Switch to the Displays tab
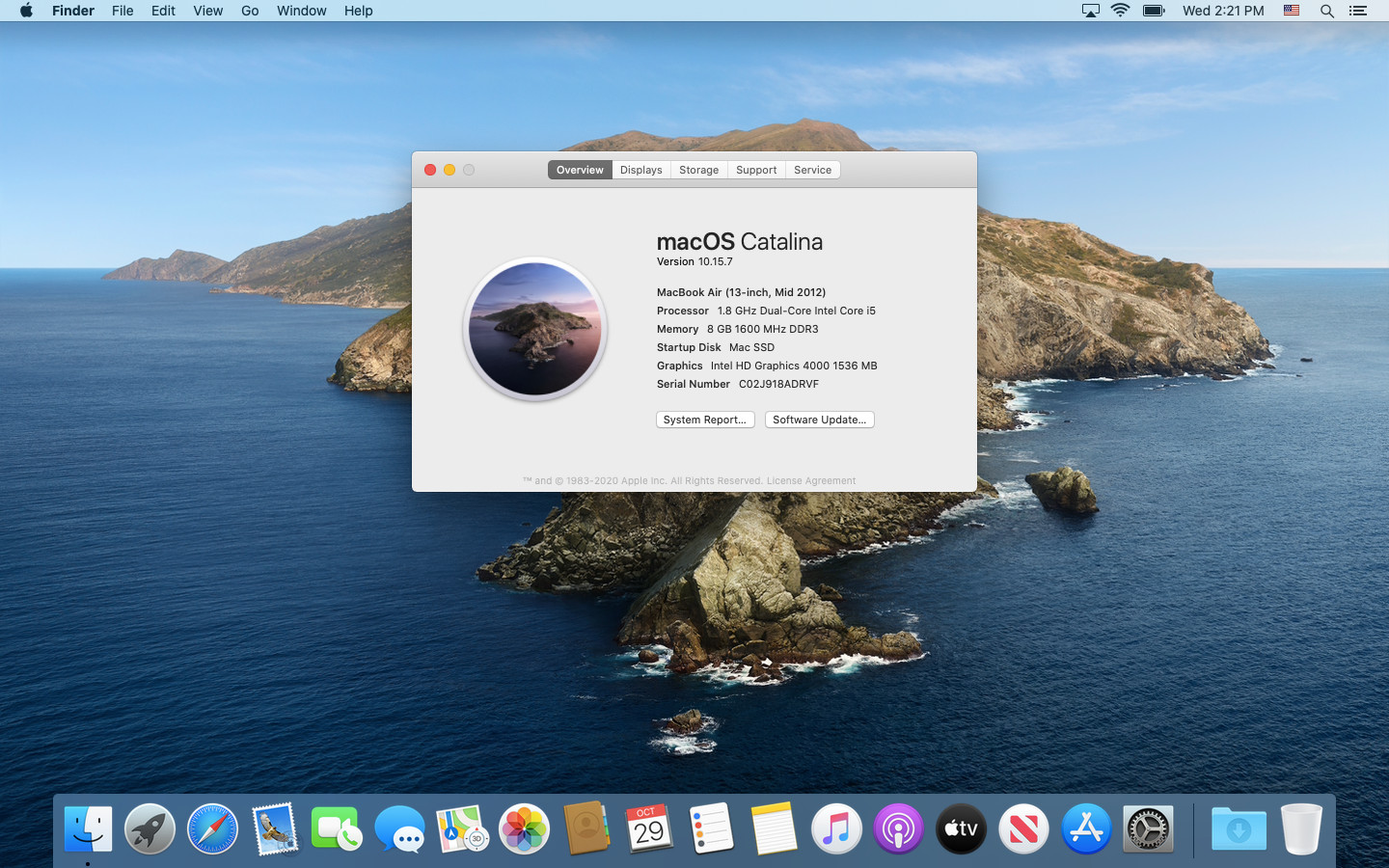This screenshot has height=868, width=1389. [640, 170]
